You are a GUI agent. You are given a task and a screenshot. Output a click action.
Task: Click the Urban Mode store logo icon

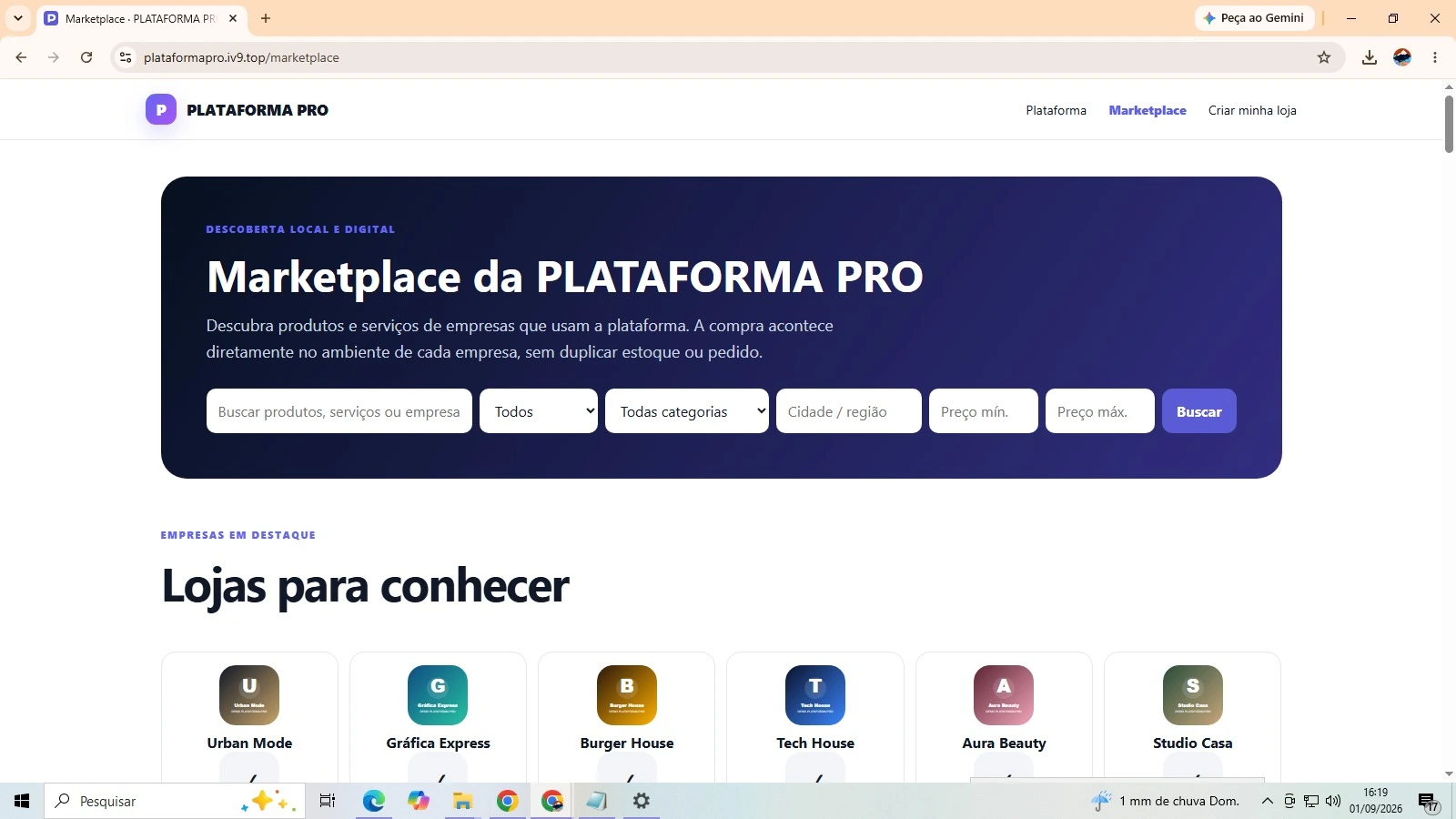coord(249,695)
